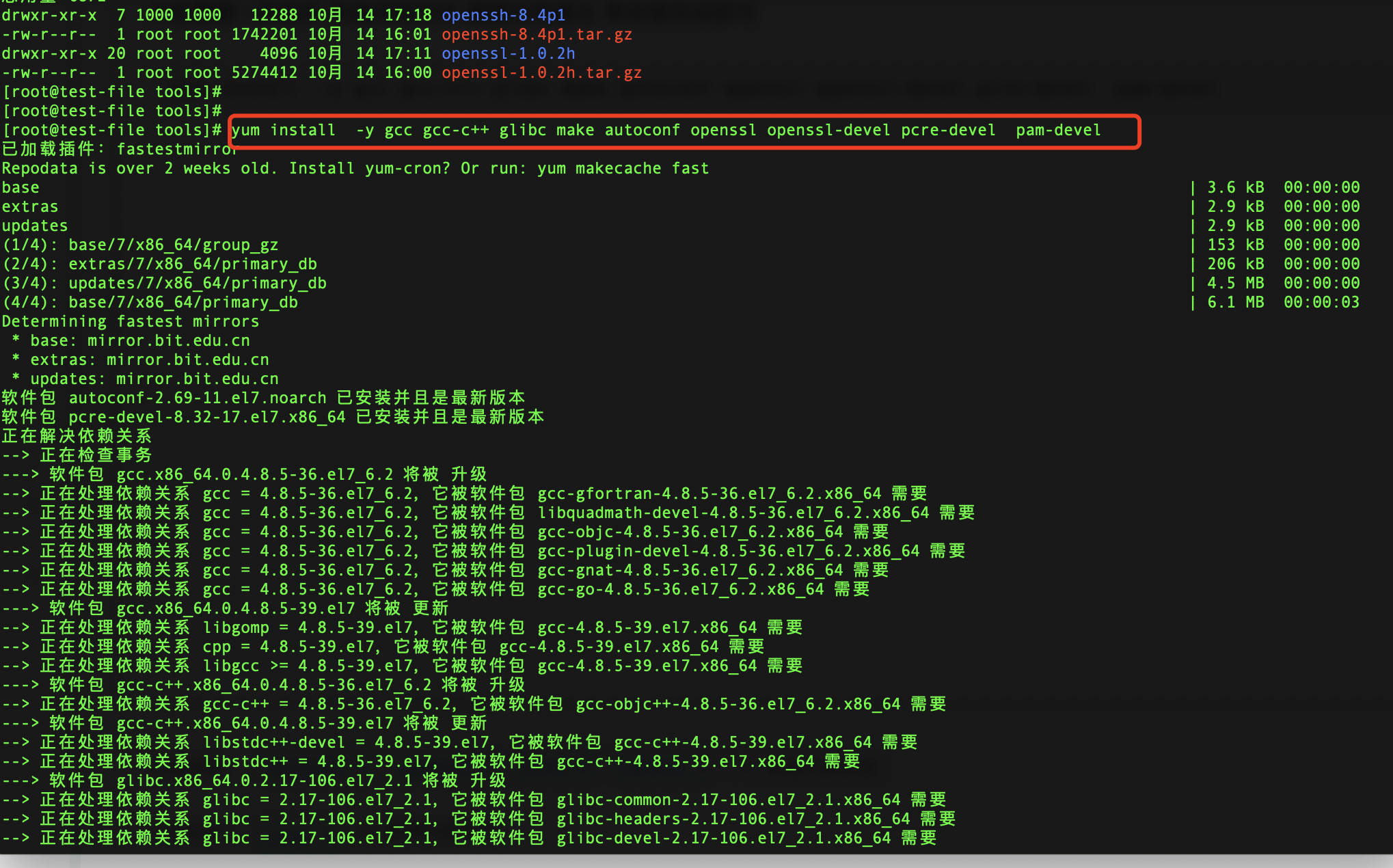Click the openssl-1.0.2h.tar.gz archive name
Screen dimensions: 1393x868
pos(541,72)
